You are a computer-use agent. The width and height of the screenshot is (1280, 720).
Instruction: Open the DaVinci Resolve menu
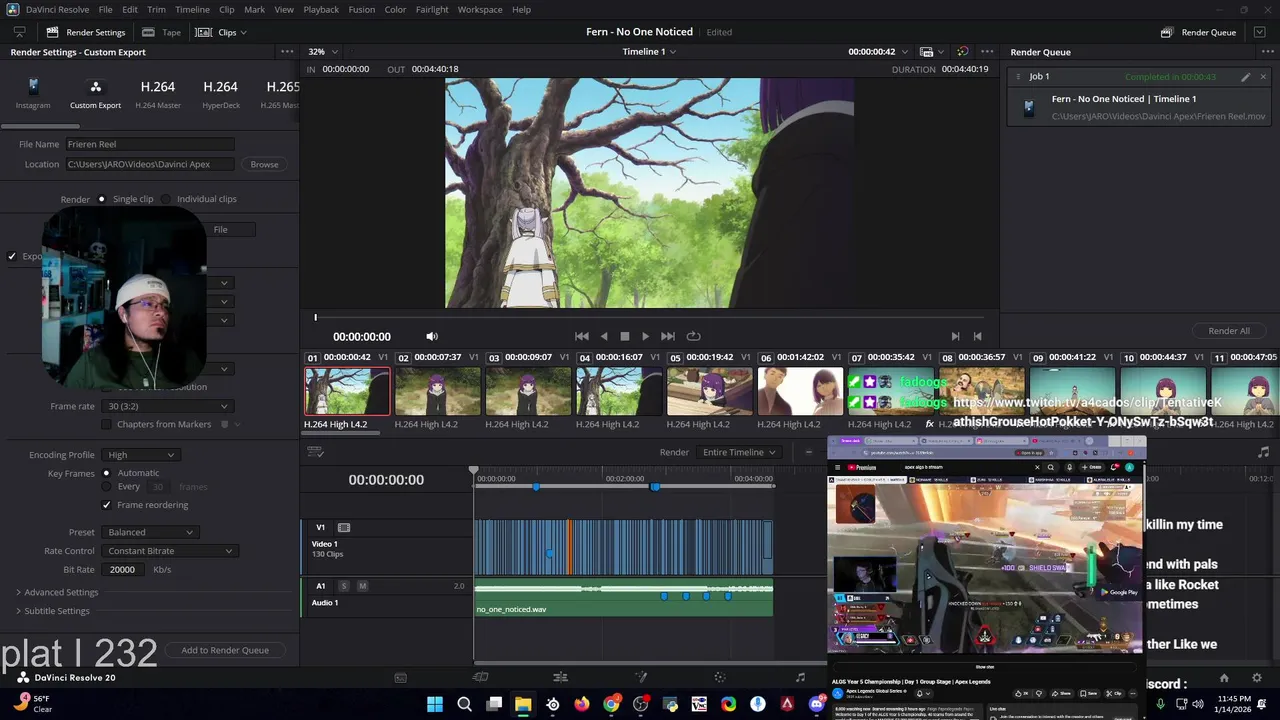tap(55, 9)
